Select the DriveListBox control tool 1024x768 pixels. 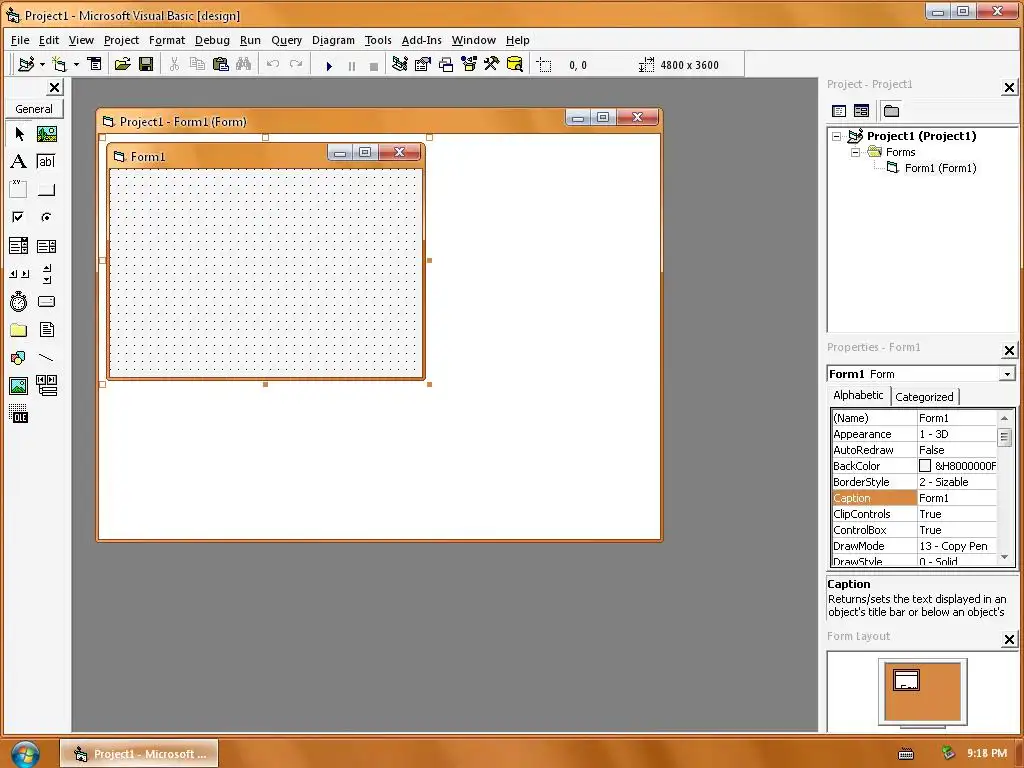46,301
